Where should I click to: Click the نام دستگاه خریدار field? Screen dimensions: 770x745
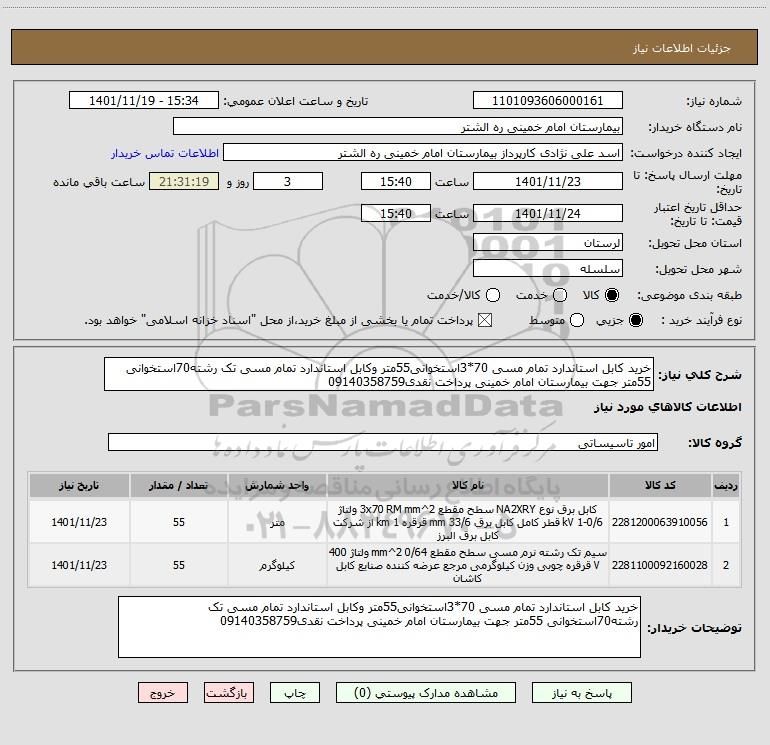coord(398,126)
